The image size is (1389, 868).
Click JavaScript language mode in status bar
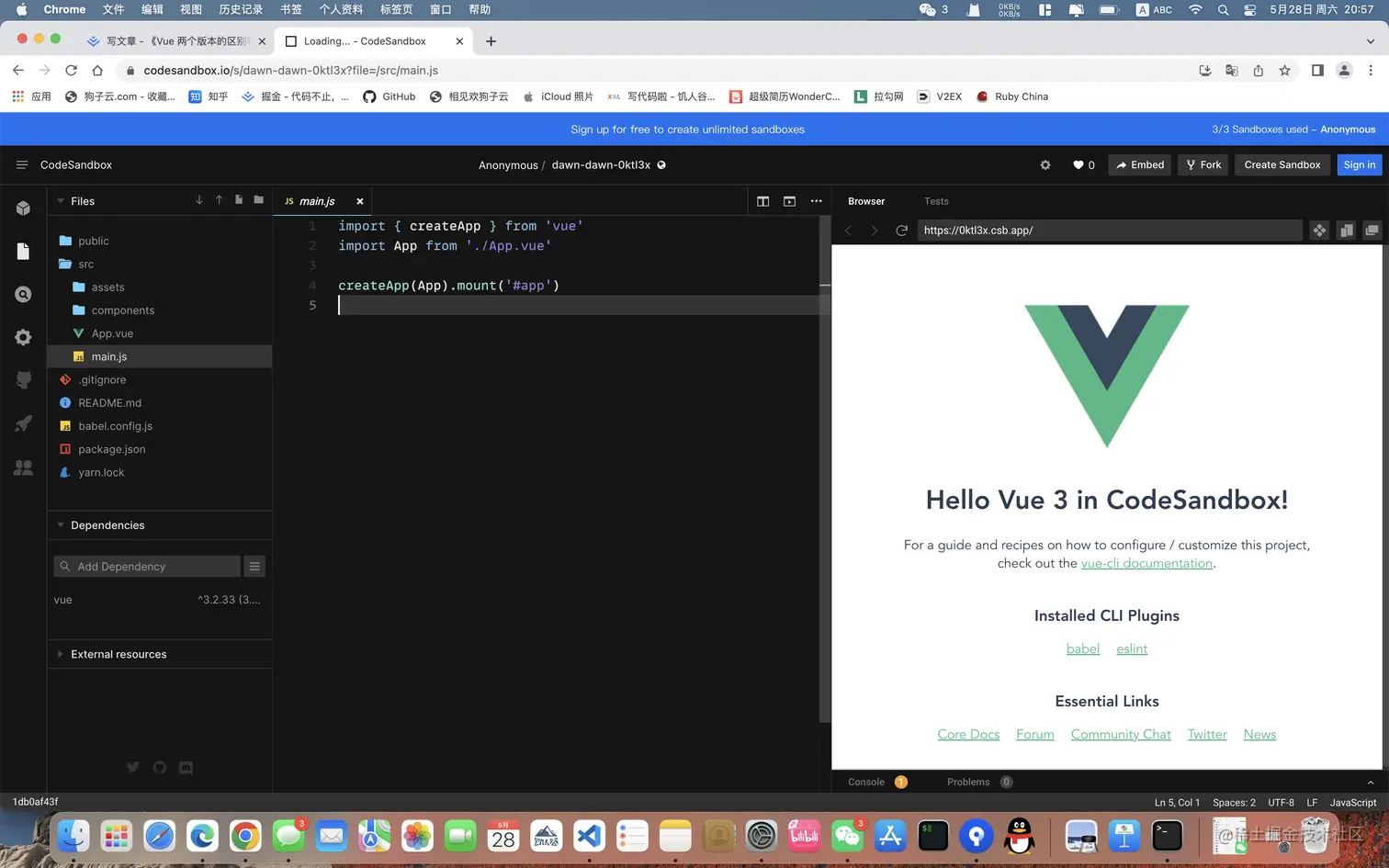[1353, 803]
